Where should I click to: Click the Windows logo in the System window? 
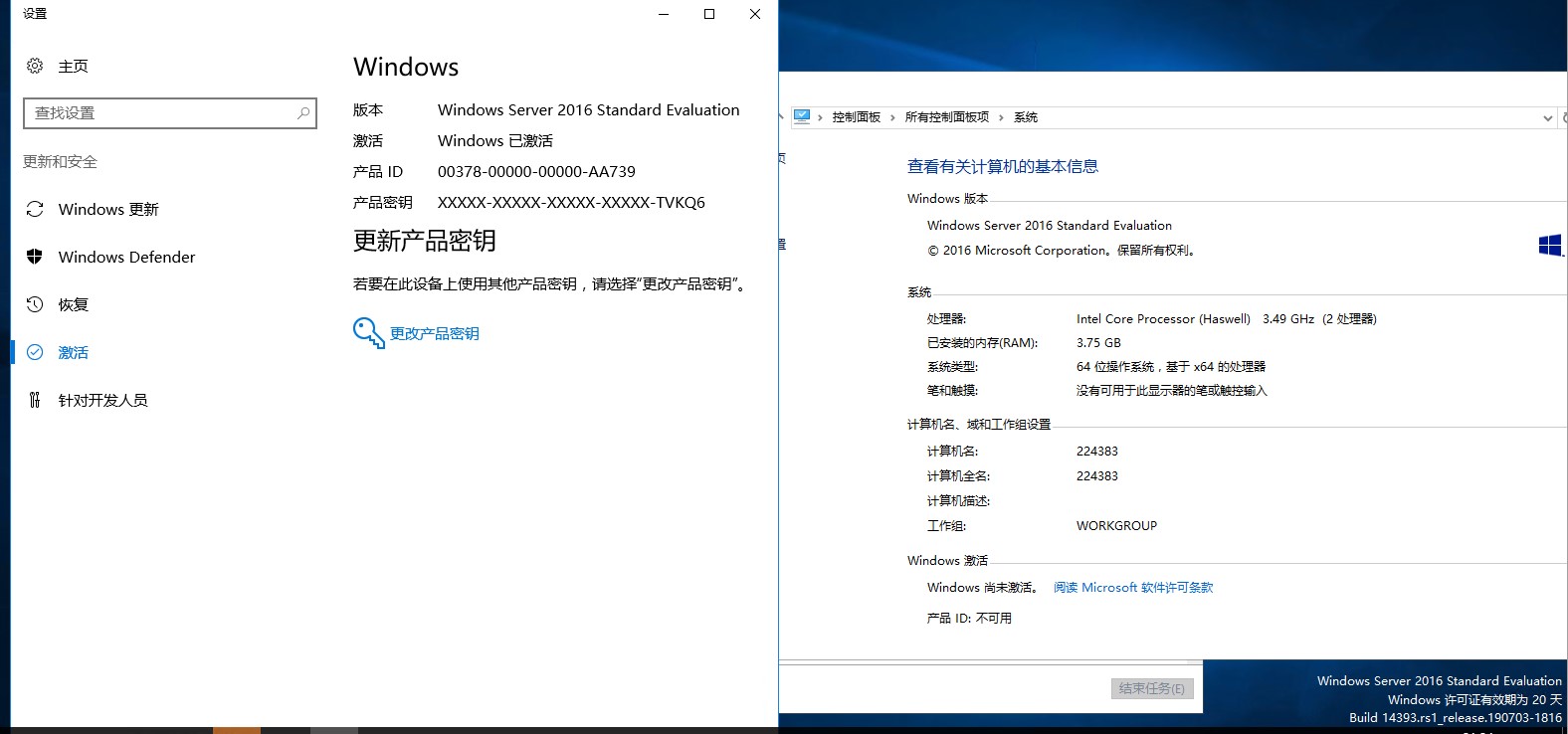point(1550,245)
